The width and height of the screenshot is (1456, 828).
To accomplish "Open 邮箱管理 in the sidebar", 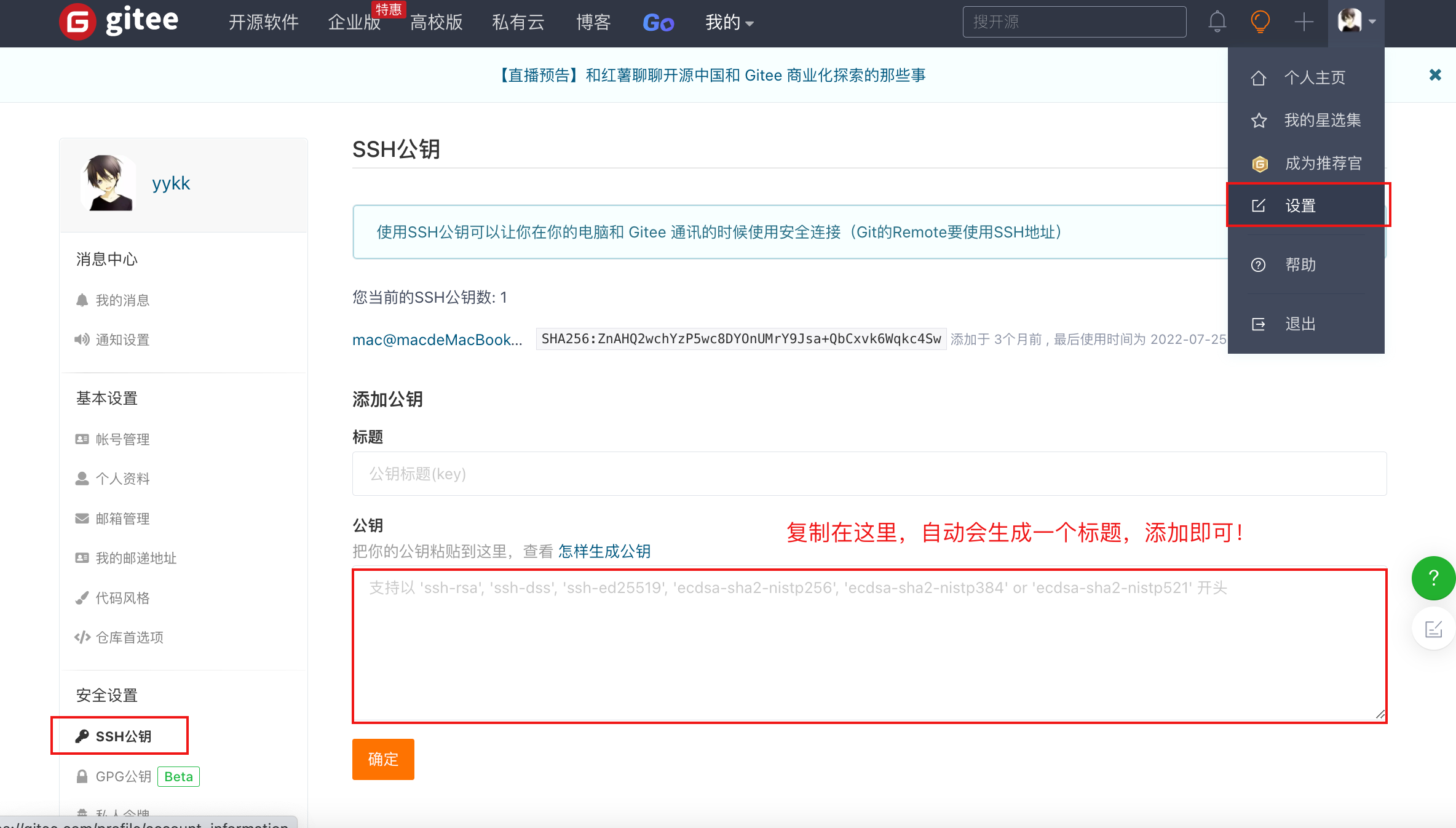I will 122,519.
